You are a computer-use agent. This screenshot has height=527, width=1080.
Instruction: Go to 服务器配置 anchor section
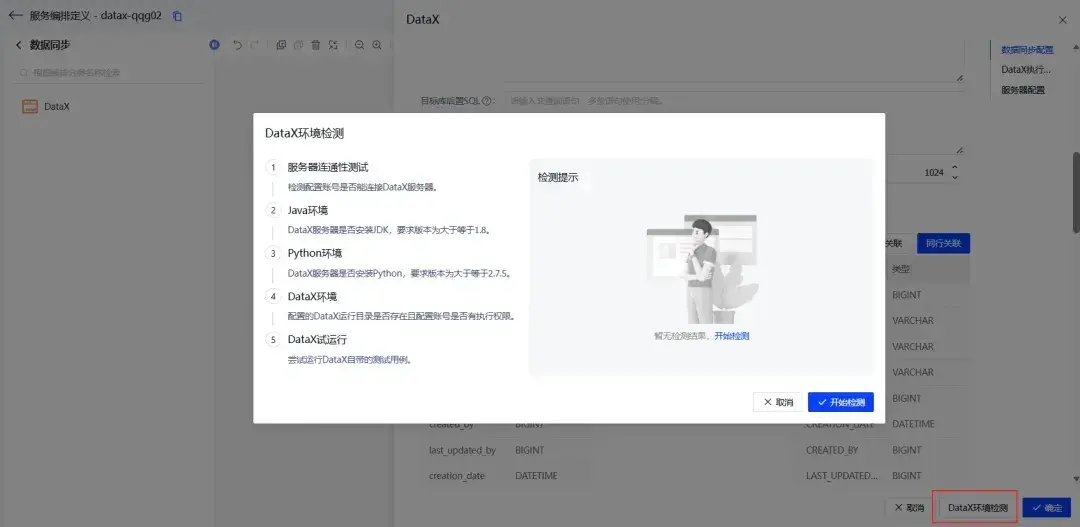tap(1023, 90)
